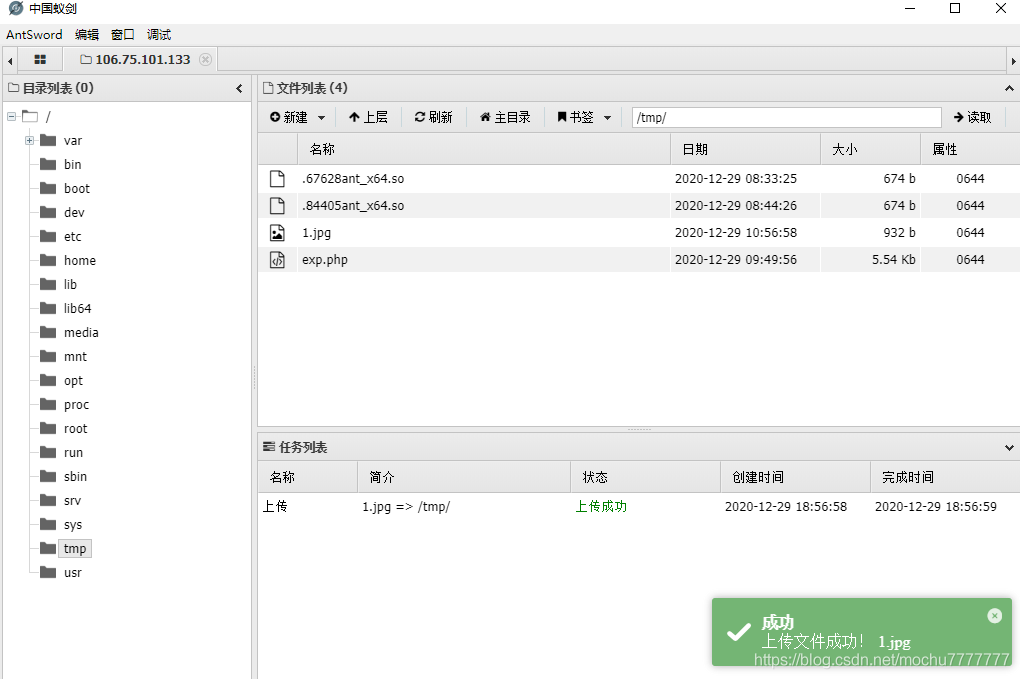Open the 新建 dropdown arrow

[321, 118]
